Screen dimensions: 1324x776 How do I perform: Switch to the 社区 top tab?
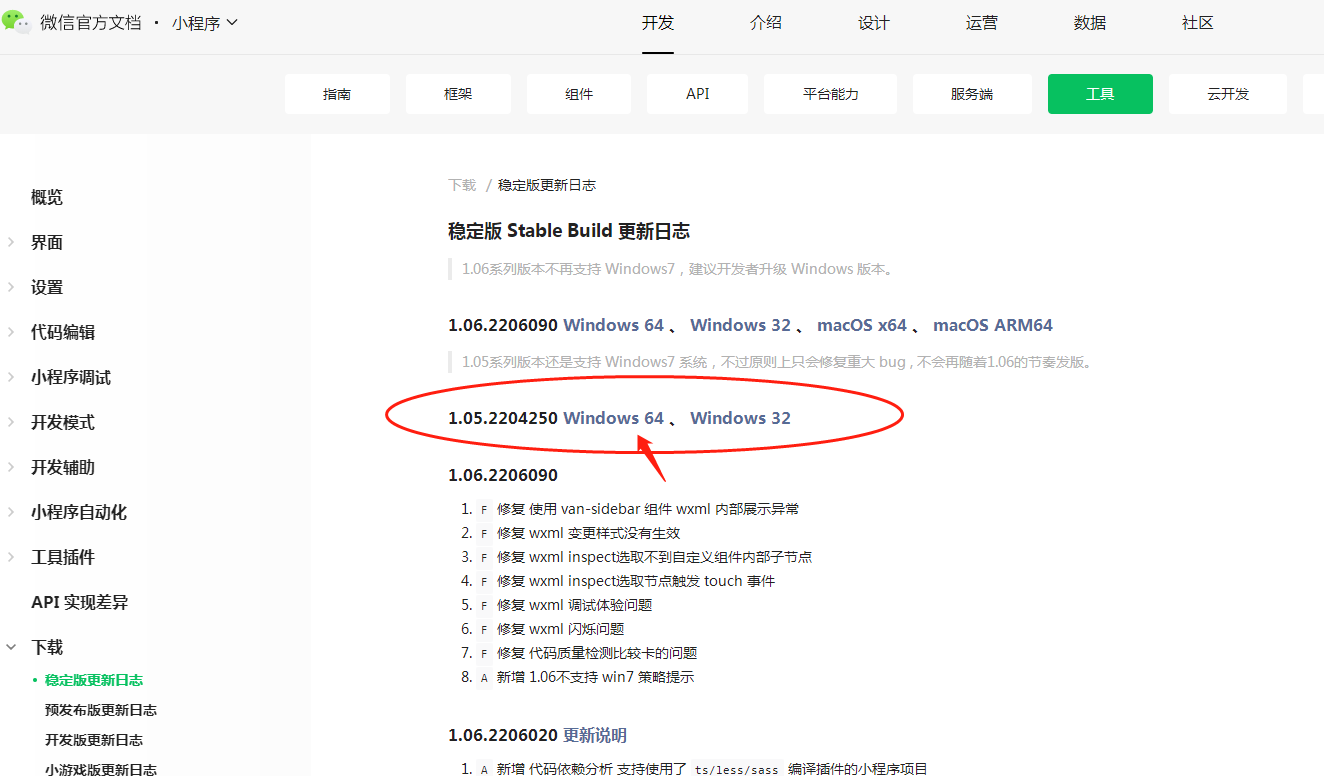click(x=1198, y=23)
